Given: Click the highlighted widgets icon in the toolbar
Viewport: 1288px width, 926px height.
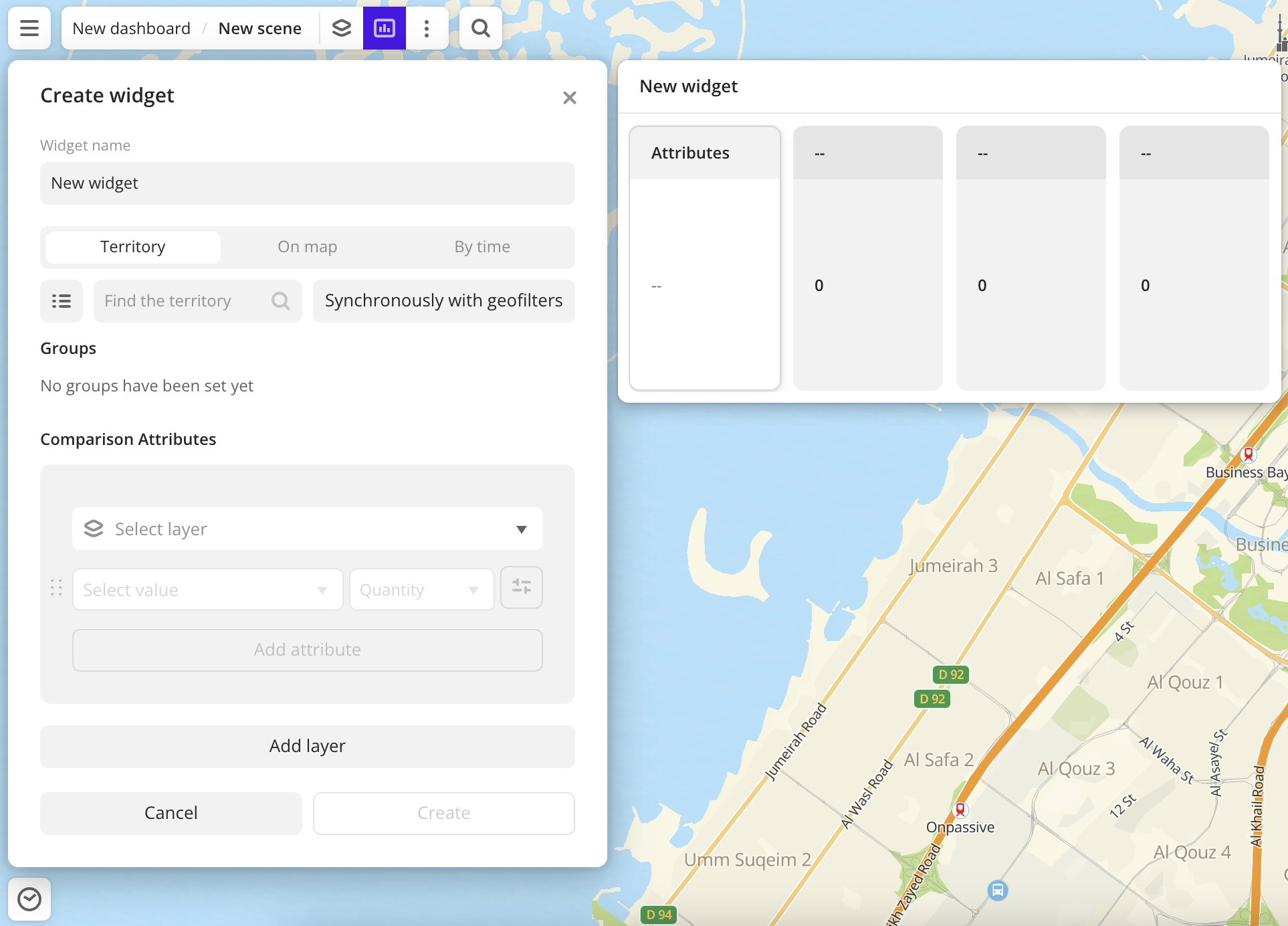Looking at the screenshot, I should pyautogui.click(x=384, y=28).
